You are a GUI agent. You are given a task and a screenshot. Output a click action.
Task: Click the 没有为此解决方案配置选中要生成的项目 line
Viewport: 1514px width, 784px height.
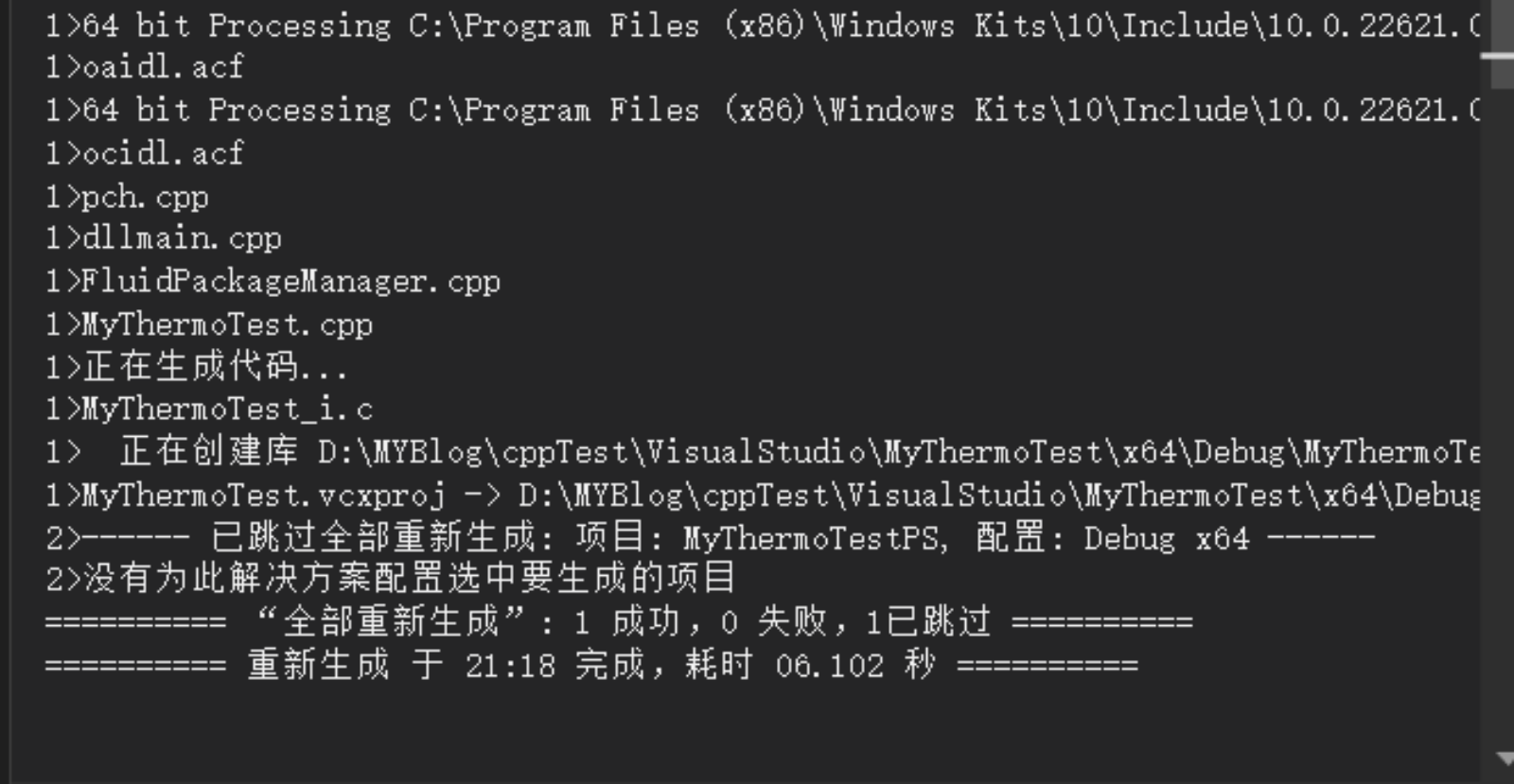(391, 578)
